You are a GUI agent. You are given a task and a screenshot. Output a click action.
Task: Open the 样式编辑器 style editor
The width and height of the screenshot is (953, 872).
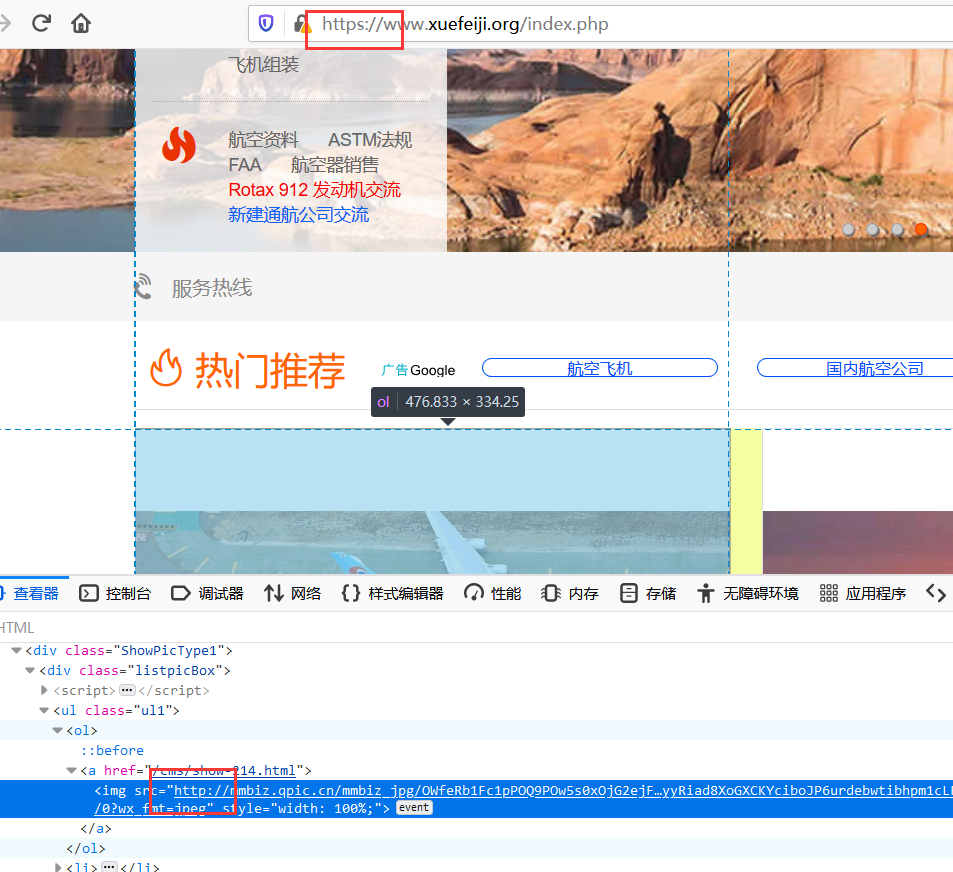pos(392,593)
